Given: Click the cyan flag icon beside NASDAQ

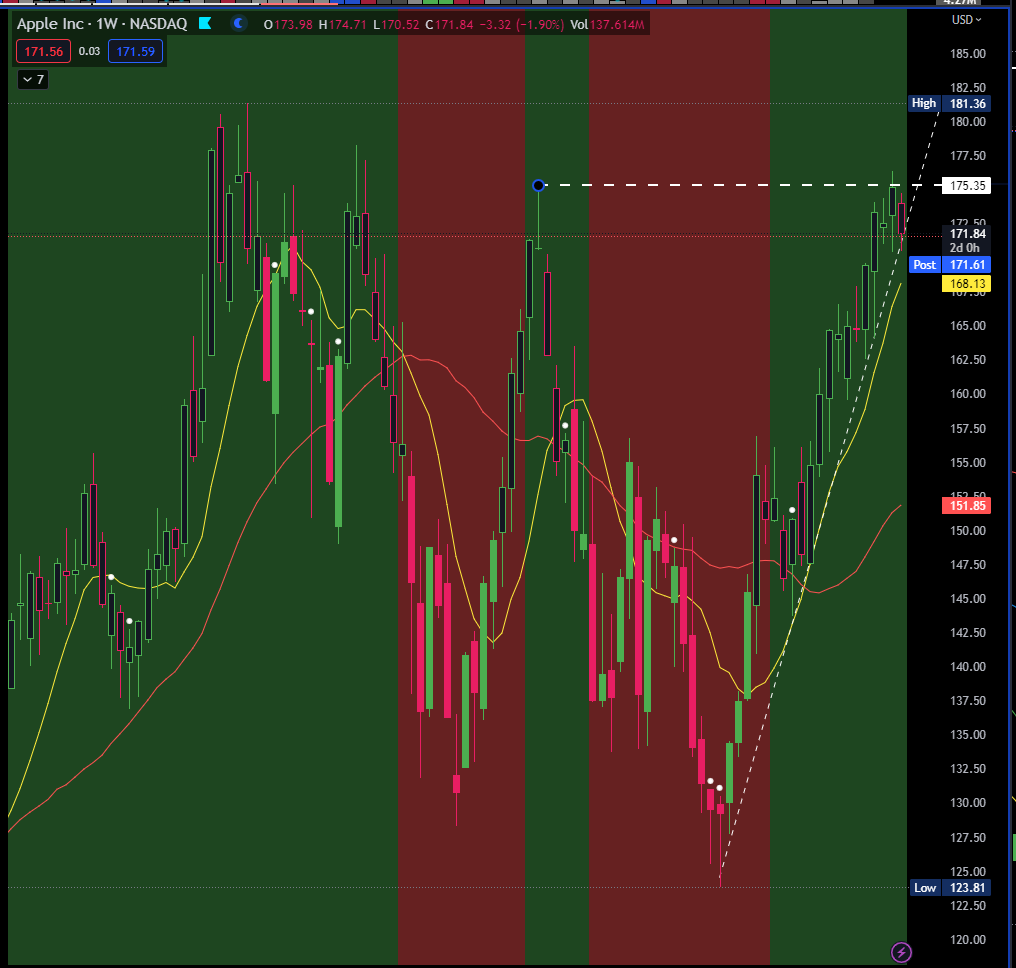Looking at the screenshot, I should click(205, 23).
